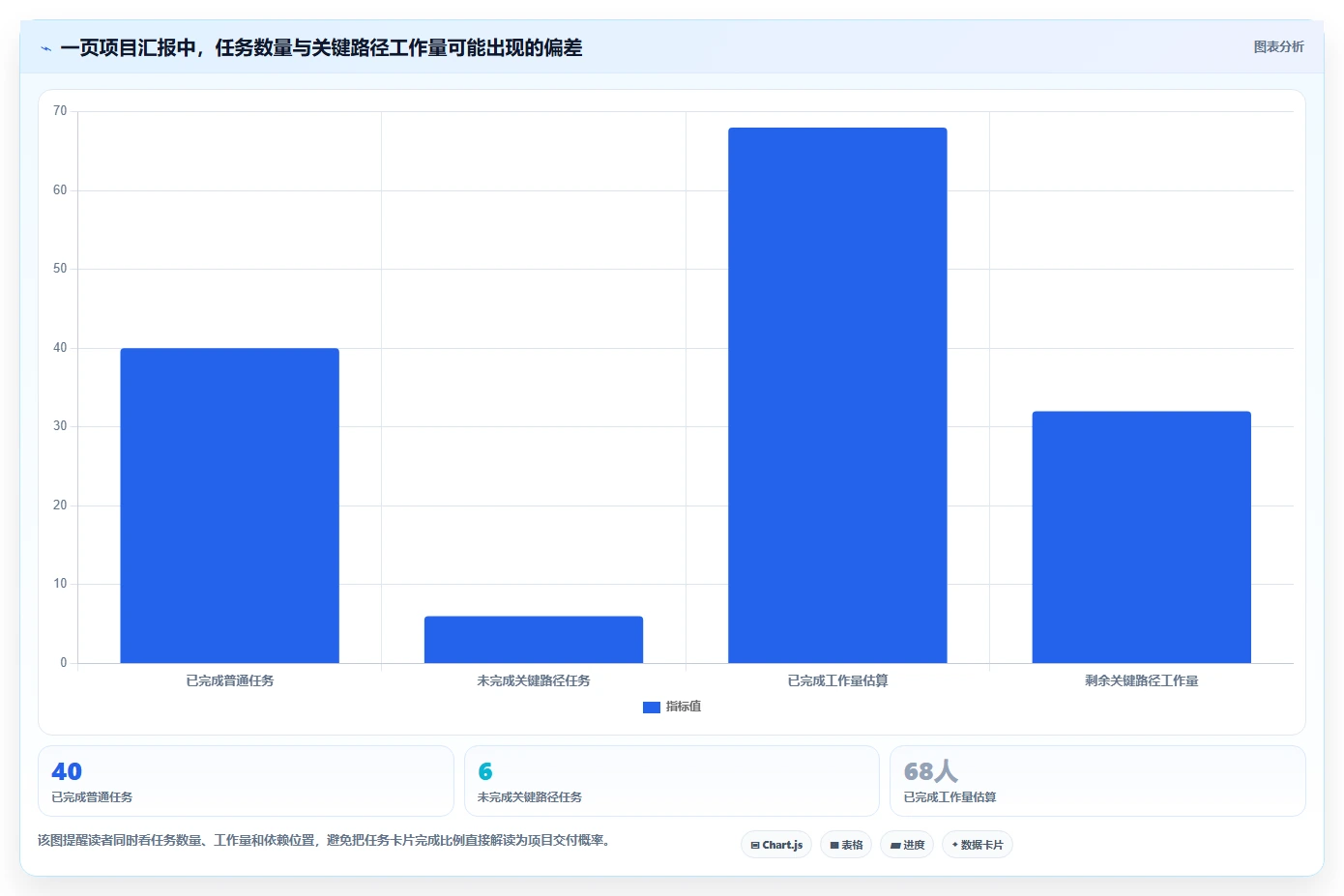
Task: Open the card showing 6 未完成关键路径任务
Action: click(672, 781)
